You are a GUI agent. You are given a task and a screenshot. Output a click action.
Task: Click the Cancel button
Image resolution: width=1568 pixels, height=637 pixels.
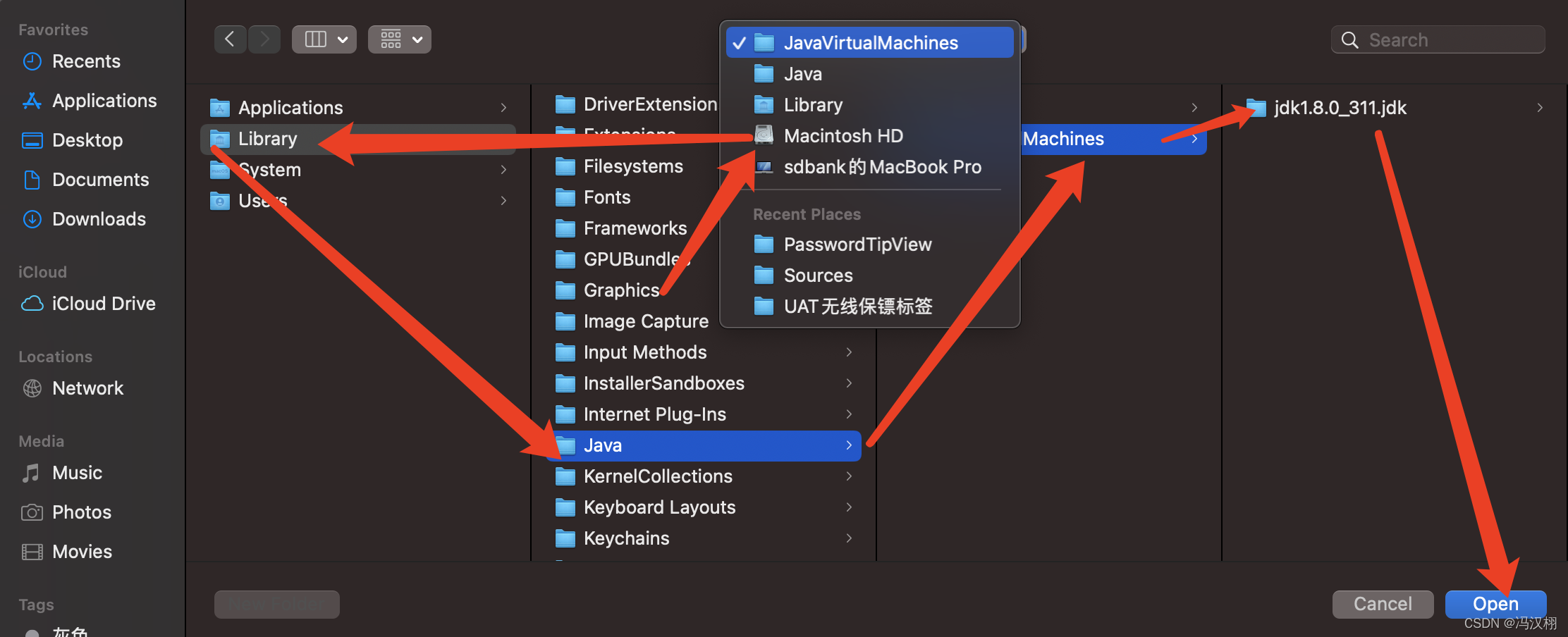pyautogui.click(x=1383, y=604)
